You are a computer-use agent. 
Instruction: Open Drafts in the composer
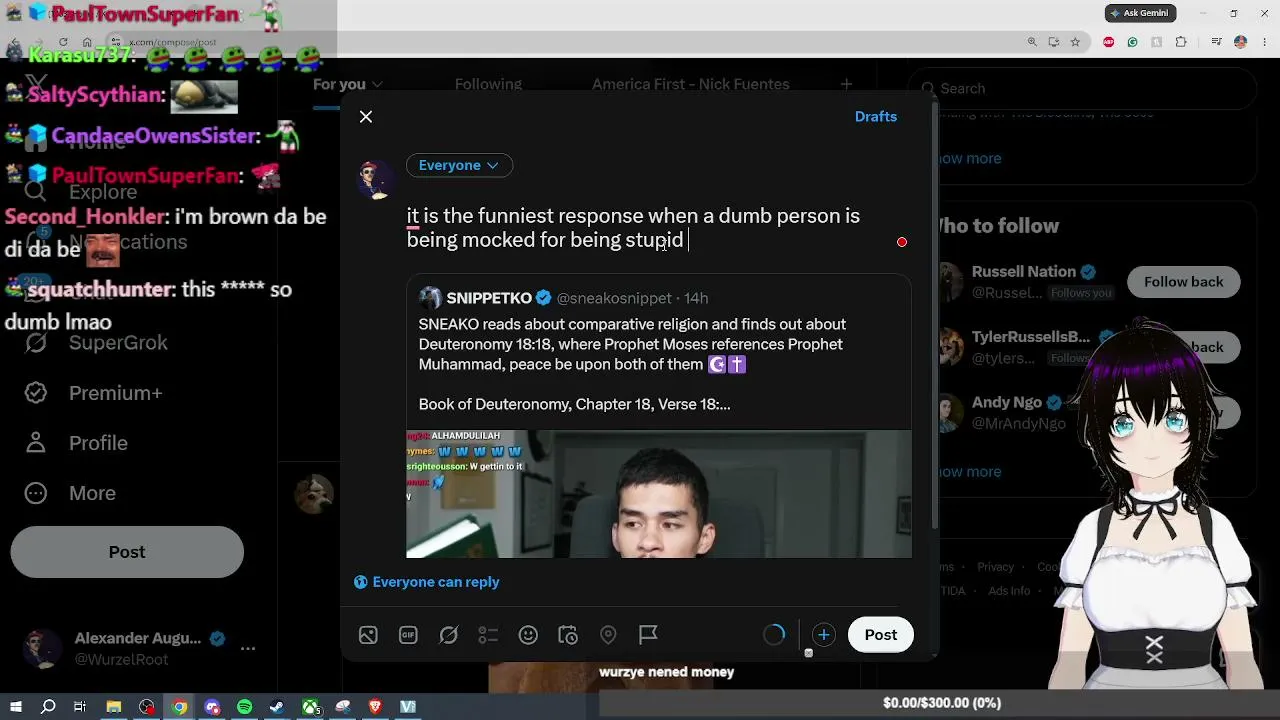[876, 117]
